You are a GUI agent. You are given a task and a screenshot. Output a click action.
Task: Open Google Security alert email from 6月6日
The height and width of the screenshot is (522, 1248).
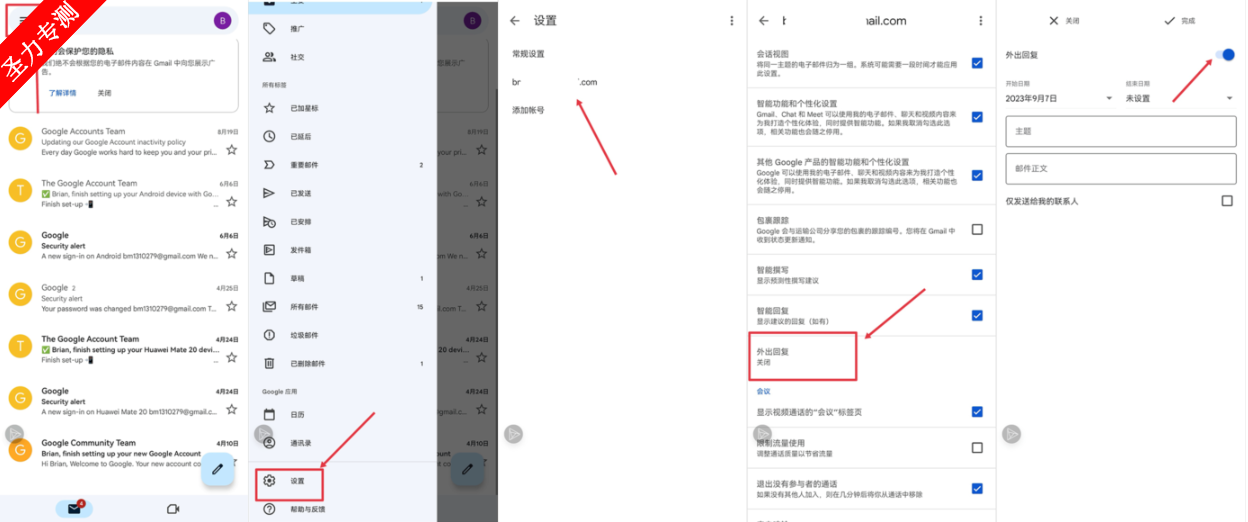pyautogui.click(x=123, y=246)
